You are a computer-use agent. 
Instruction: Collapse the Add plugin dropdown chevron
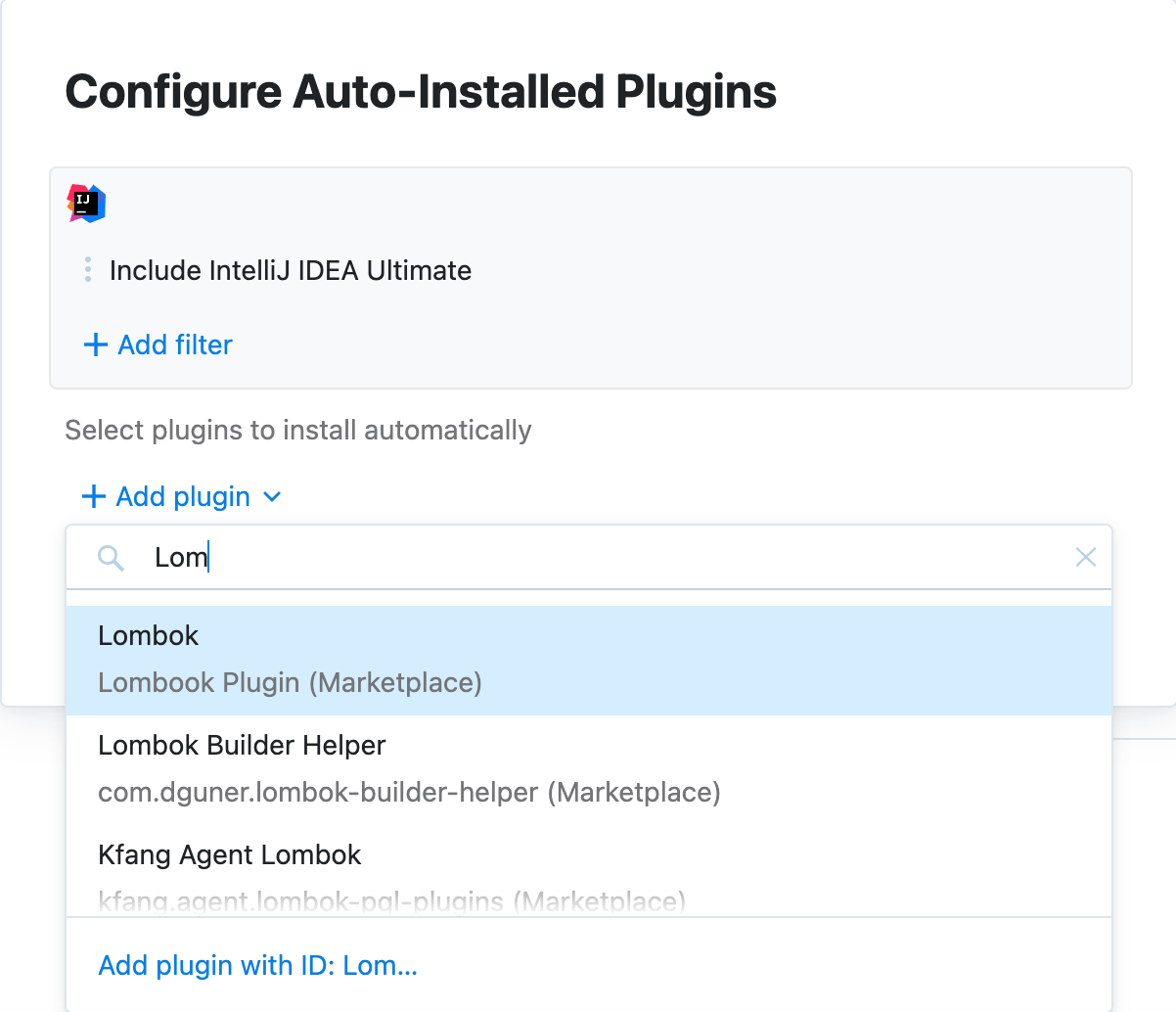pos(273,497)
